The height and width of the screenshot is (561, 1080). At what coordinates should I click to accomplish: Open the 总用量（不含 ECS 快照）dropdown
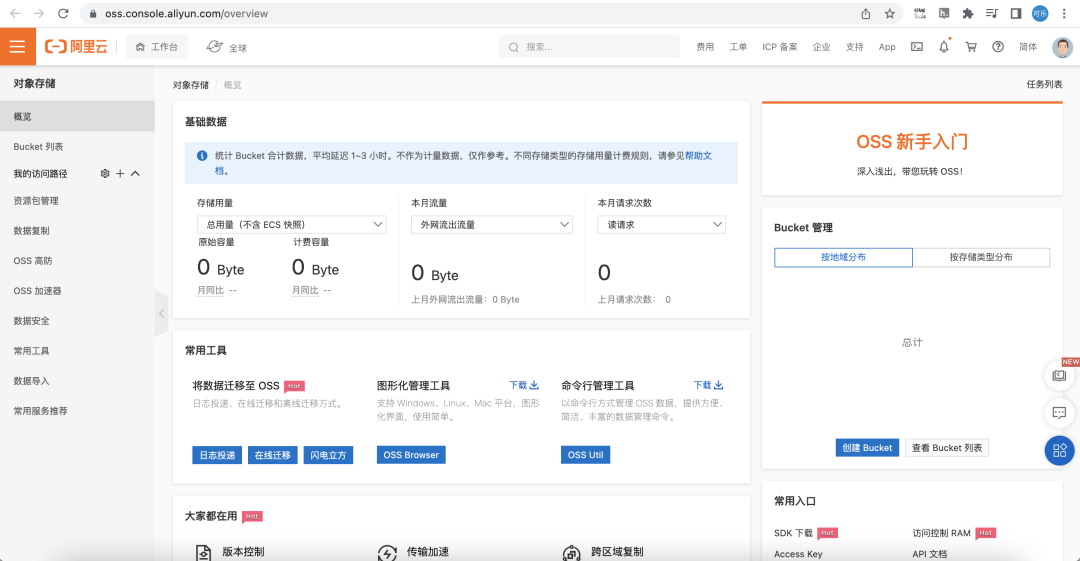[x=291, y=225]
